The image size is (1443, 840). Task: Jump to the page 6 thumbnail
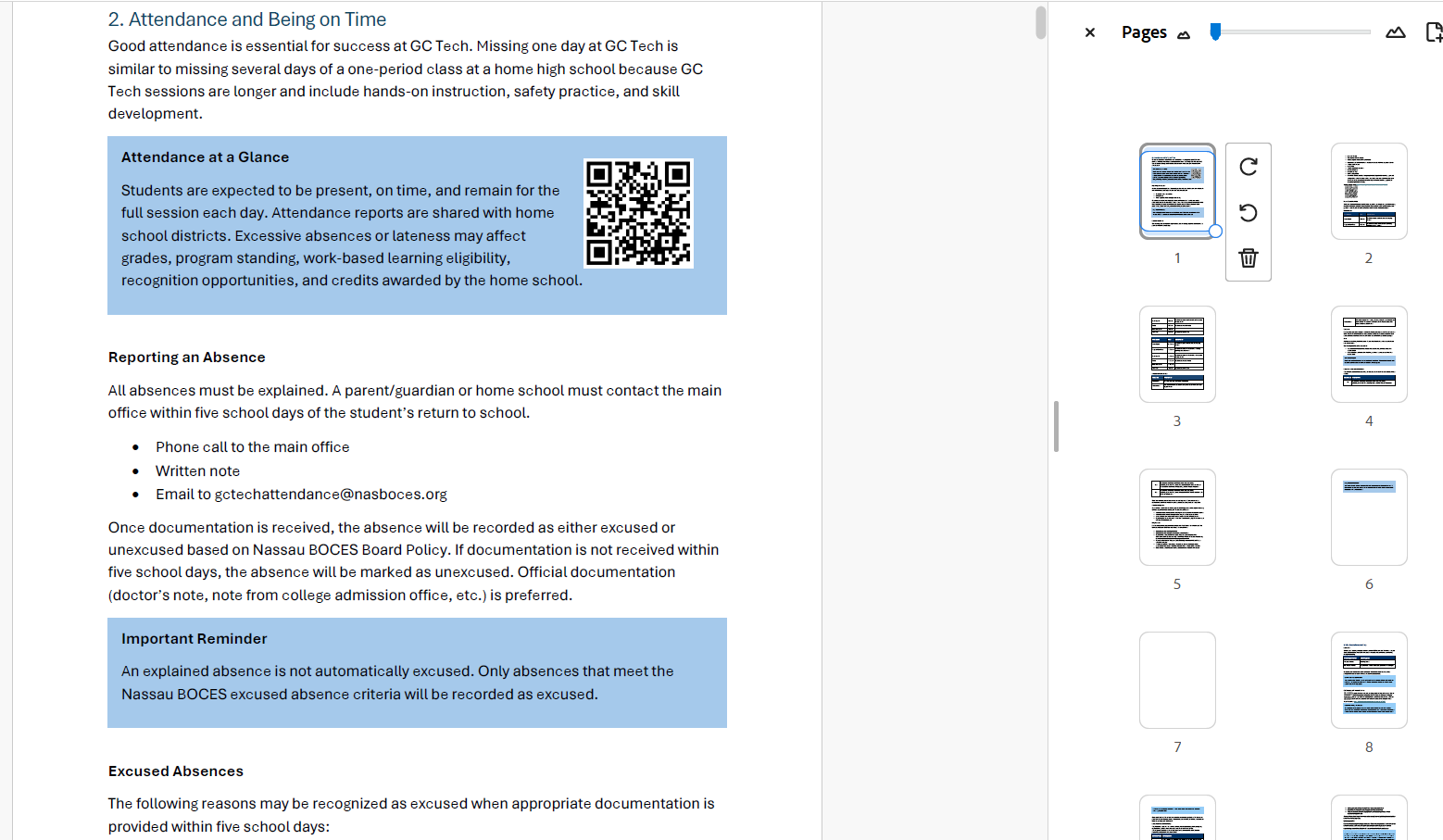1369,517
